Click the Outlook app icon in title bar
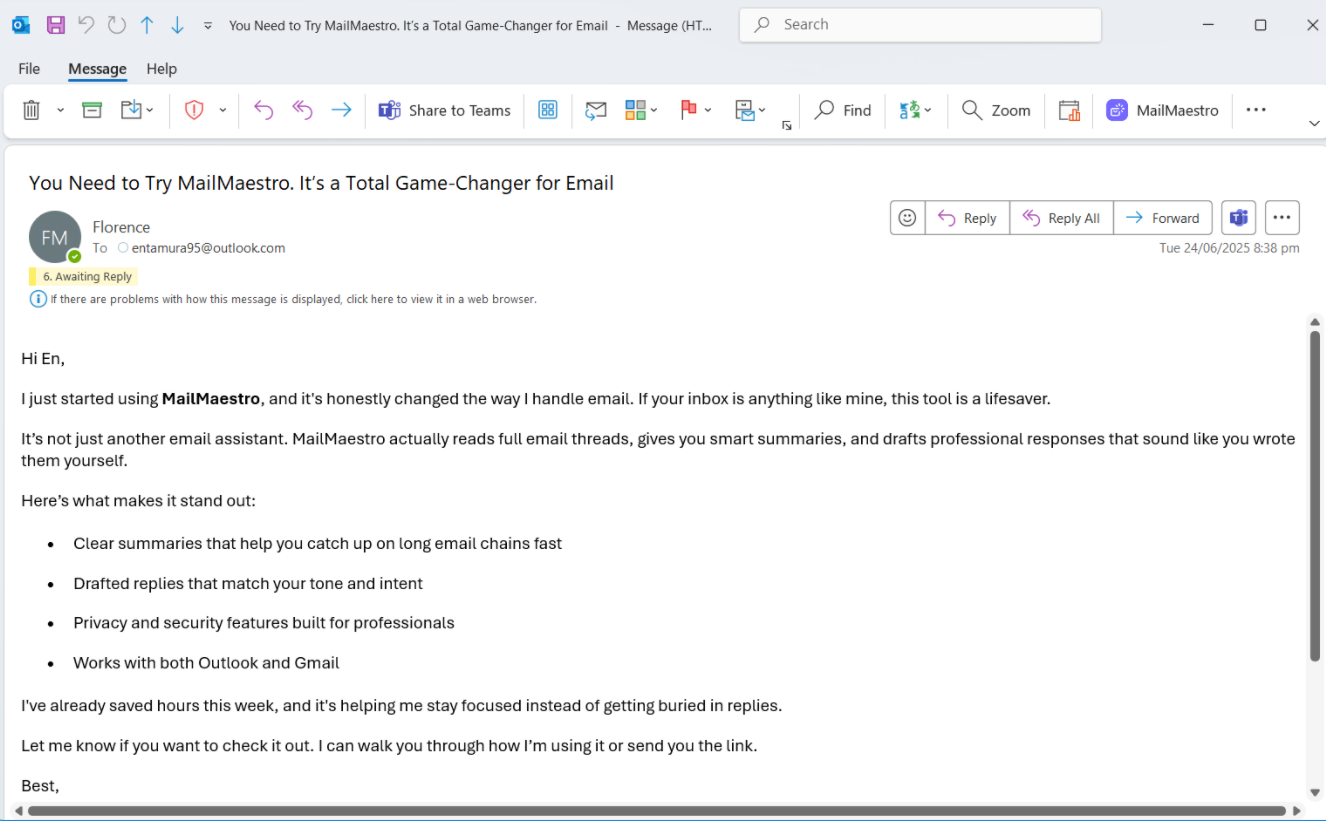 [x=21, y=25]
